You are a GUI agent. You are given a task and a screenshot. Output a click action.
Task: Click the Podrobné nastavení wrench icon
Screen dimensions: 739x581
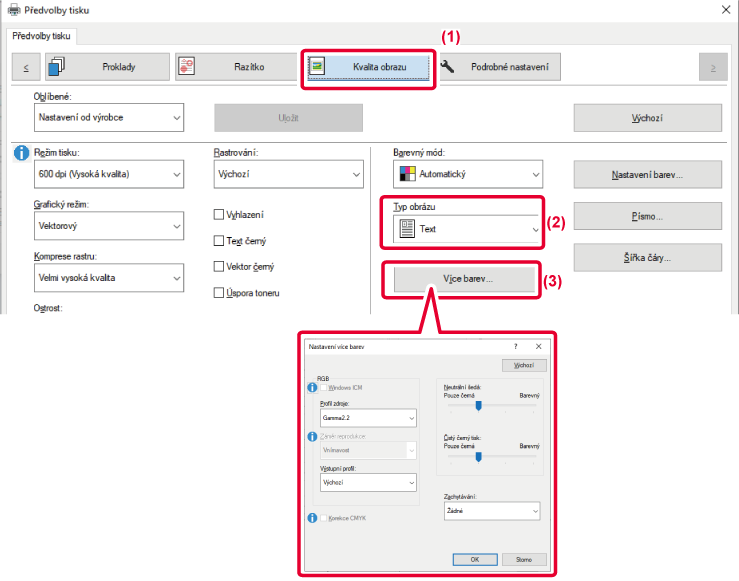pyautogui.click(x=449, y=67)
